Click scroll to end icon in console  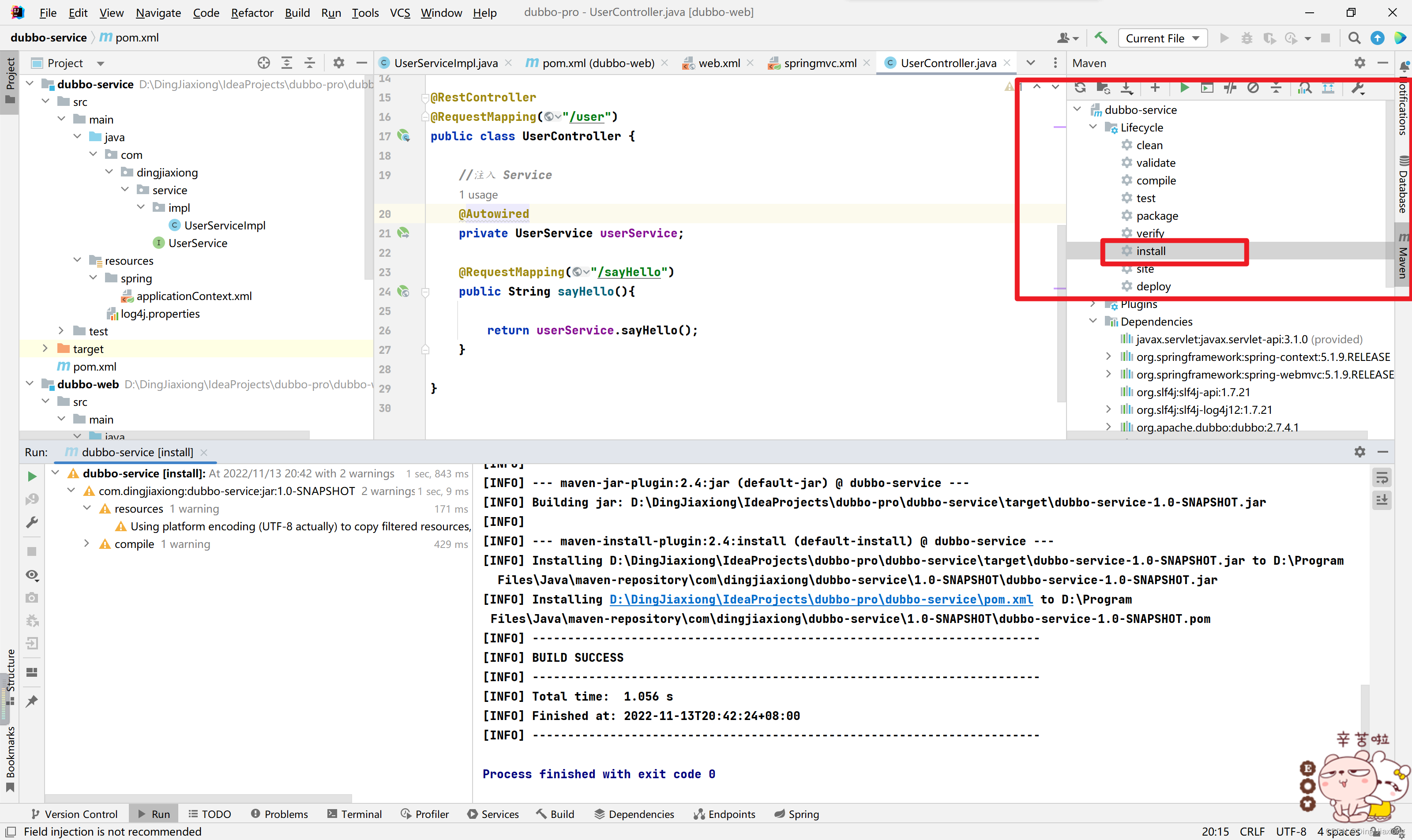coord(1382,500)
